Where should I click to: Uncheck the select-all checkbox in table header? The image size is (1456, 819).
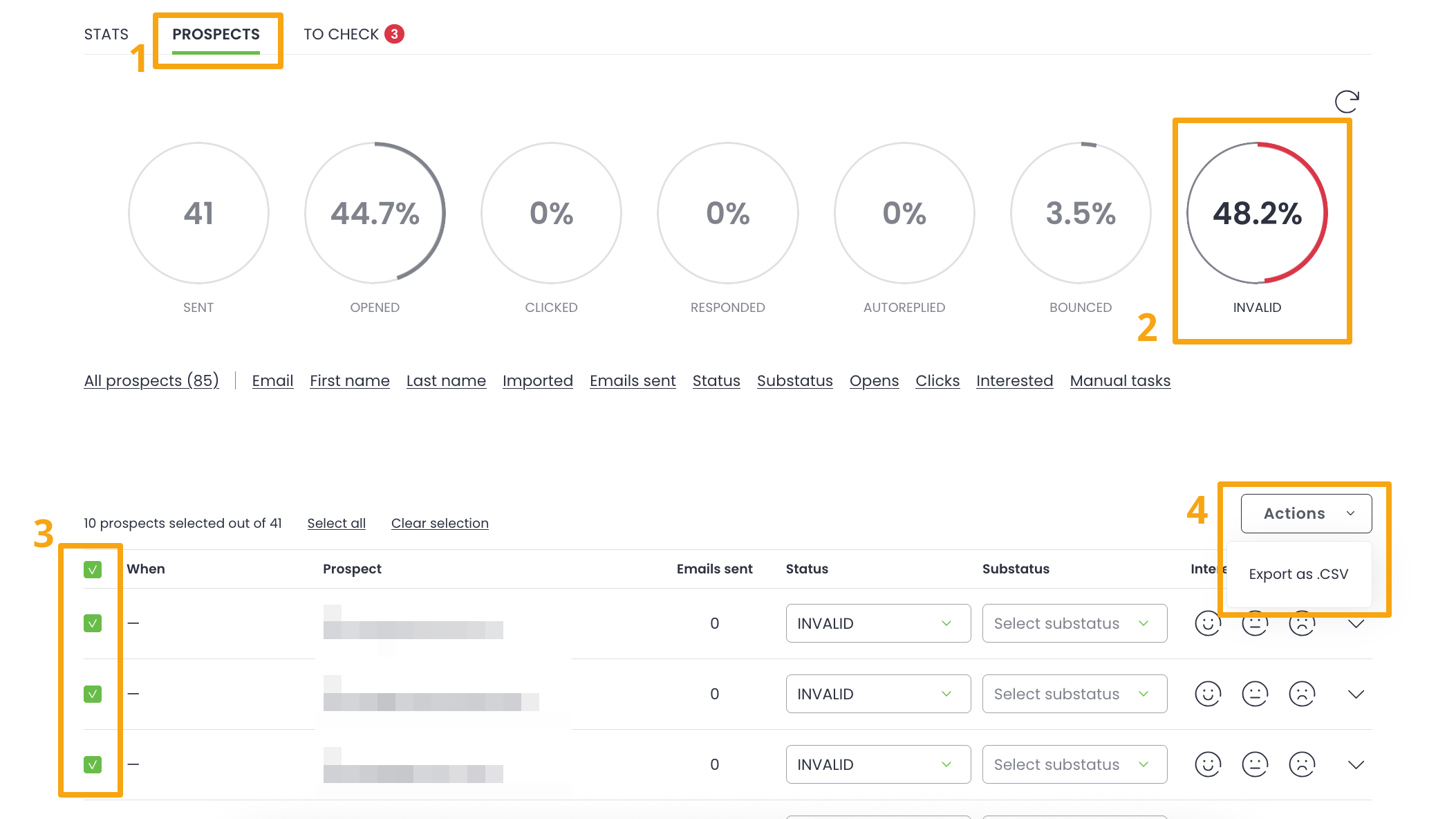coord(93,569)
